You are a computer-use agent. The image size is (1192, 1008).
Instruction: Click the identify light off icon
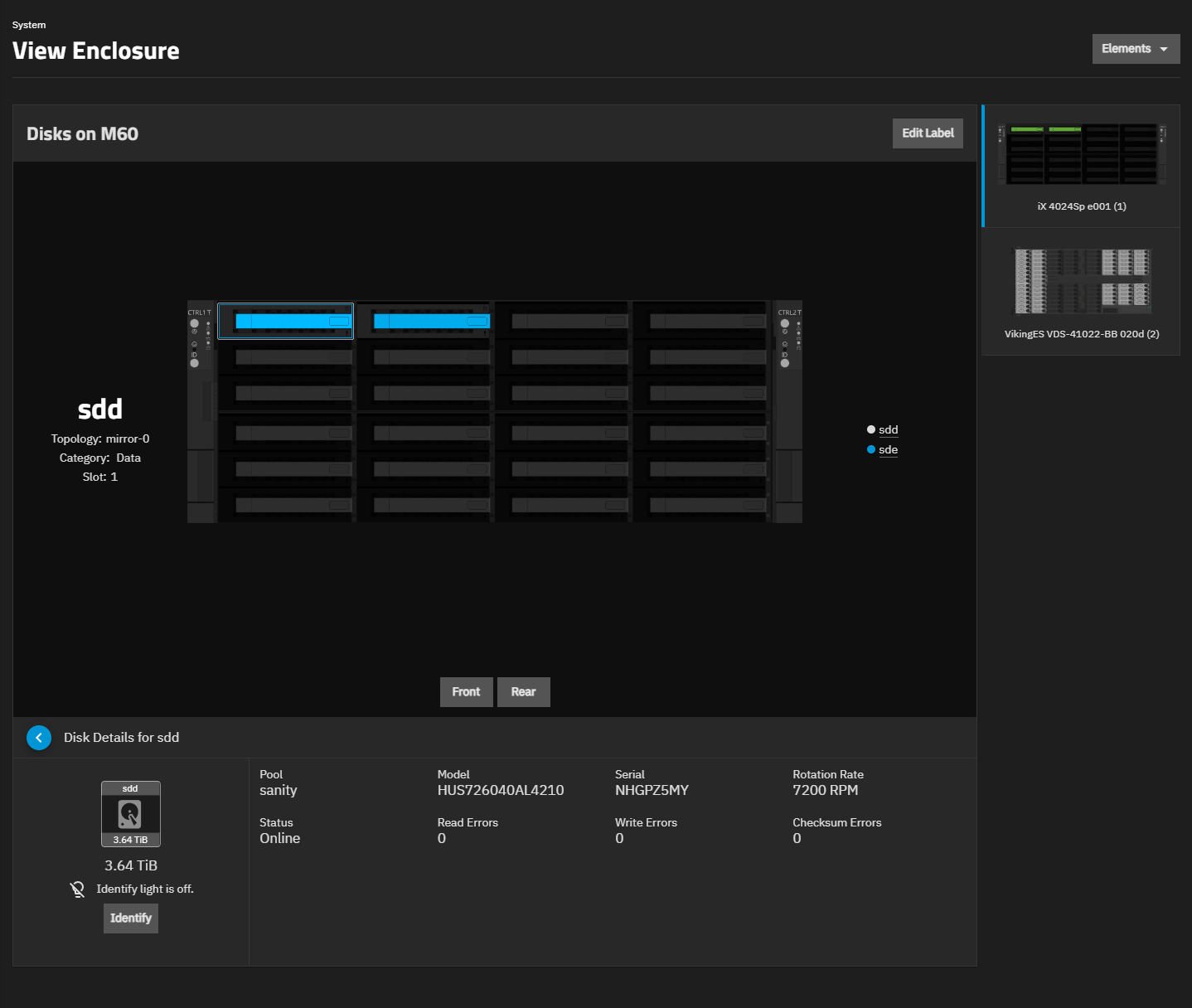point(77,889)
